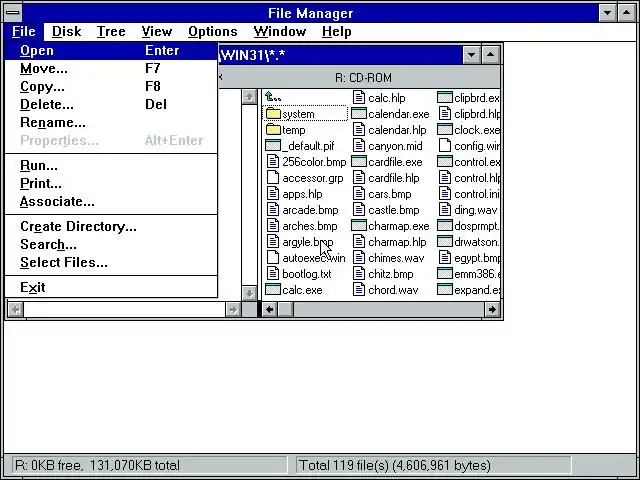The width and height of the screenshot is (640, 480).
Task: Open the Disk menu
Action: 67,31
